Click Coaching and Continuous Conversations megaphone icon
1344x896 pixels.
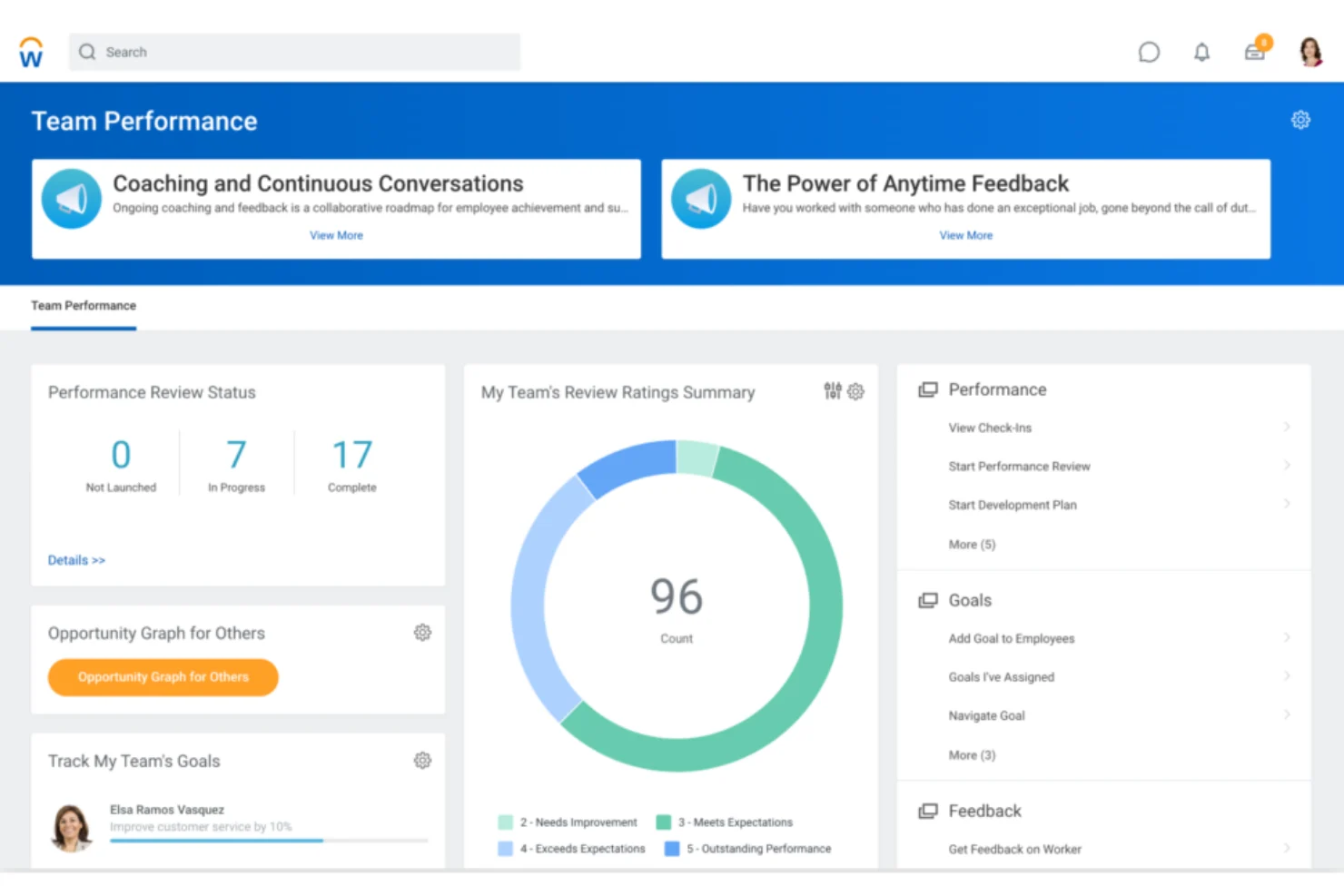tap(72, 199)
